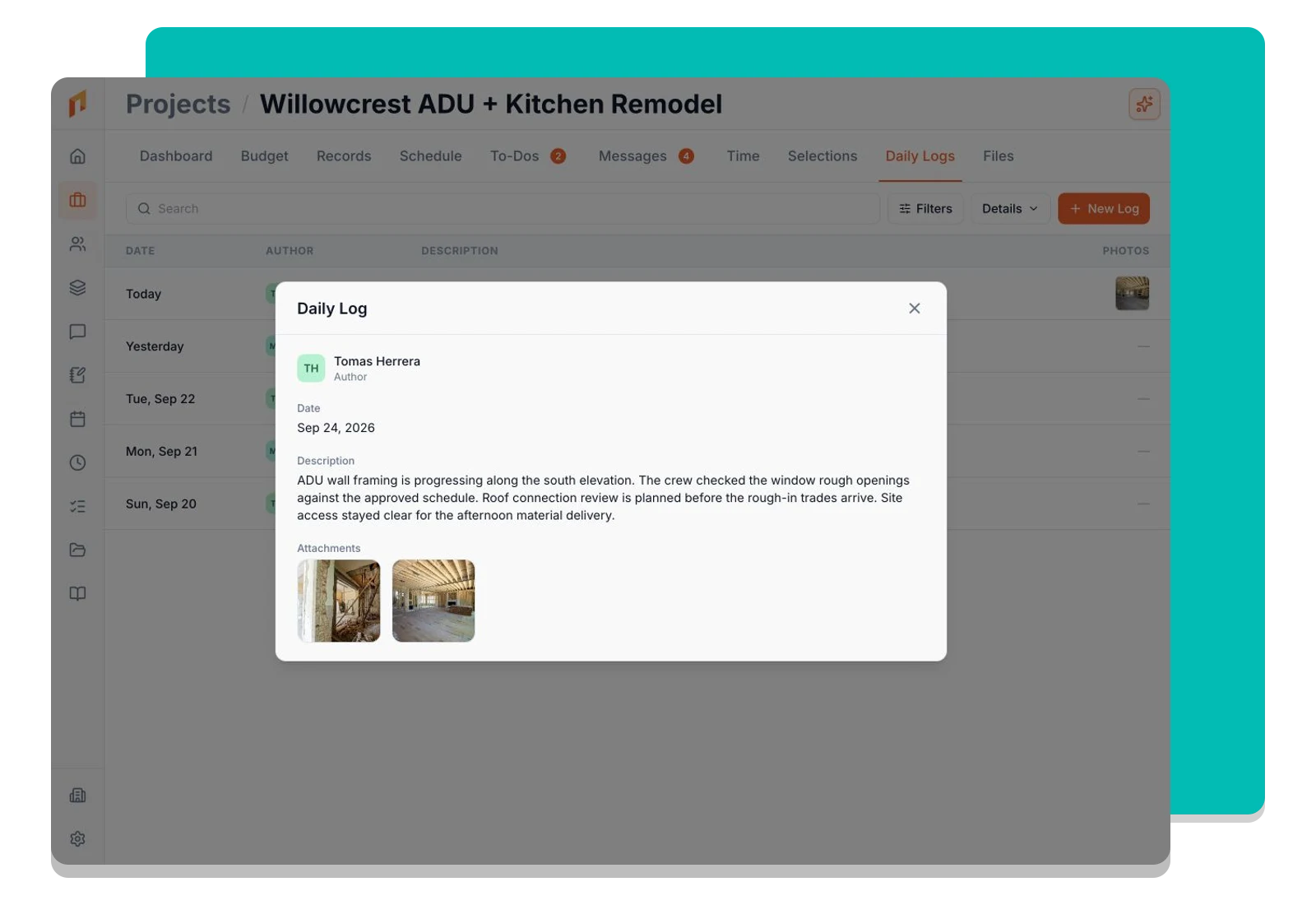Click the app logo at top left
Image resolution: width=1316 pixels, height=905 pixels.
(x=77, y=104)
